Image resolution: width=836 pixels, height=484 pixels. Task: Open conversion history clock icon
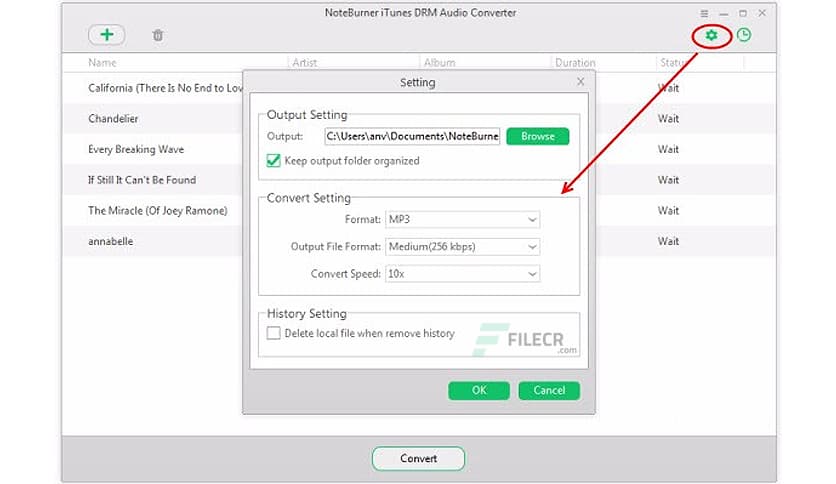[x=744, y=35]
